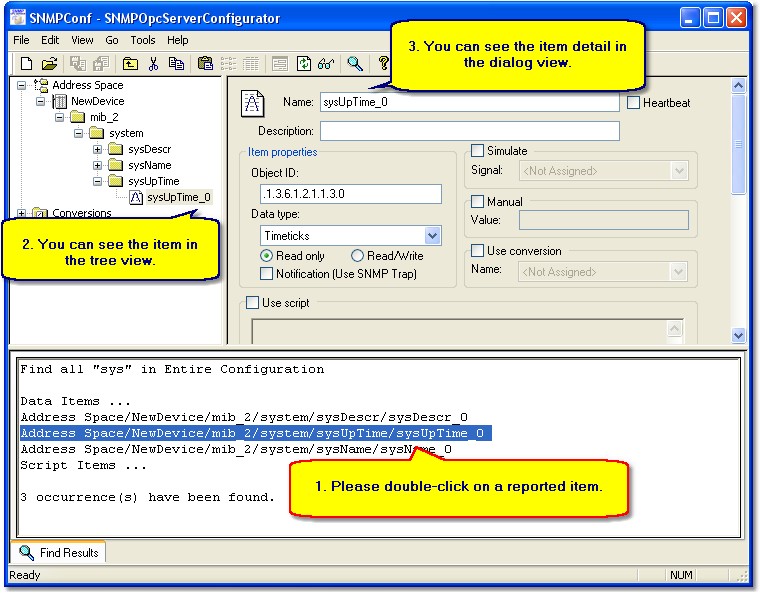The height and width of the screenshot is (594, 760).
Task: Collapse the system folder node
Action: (x=78, y=134)
